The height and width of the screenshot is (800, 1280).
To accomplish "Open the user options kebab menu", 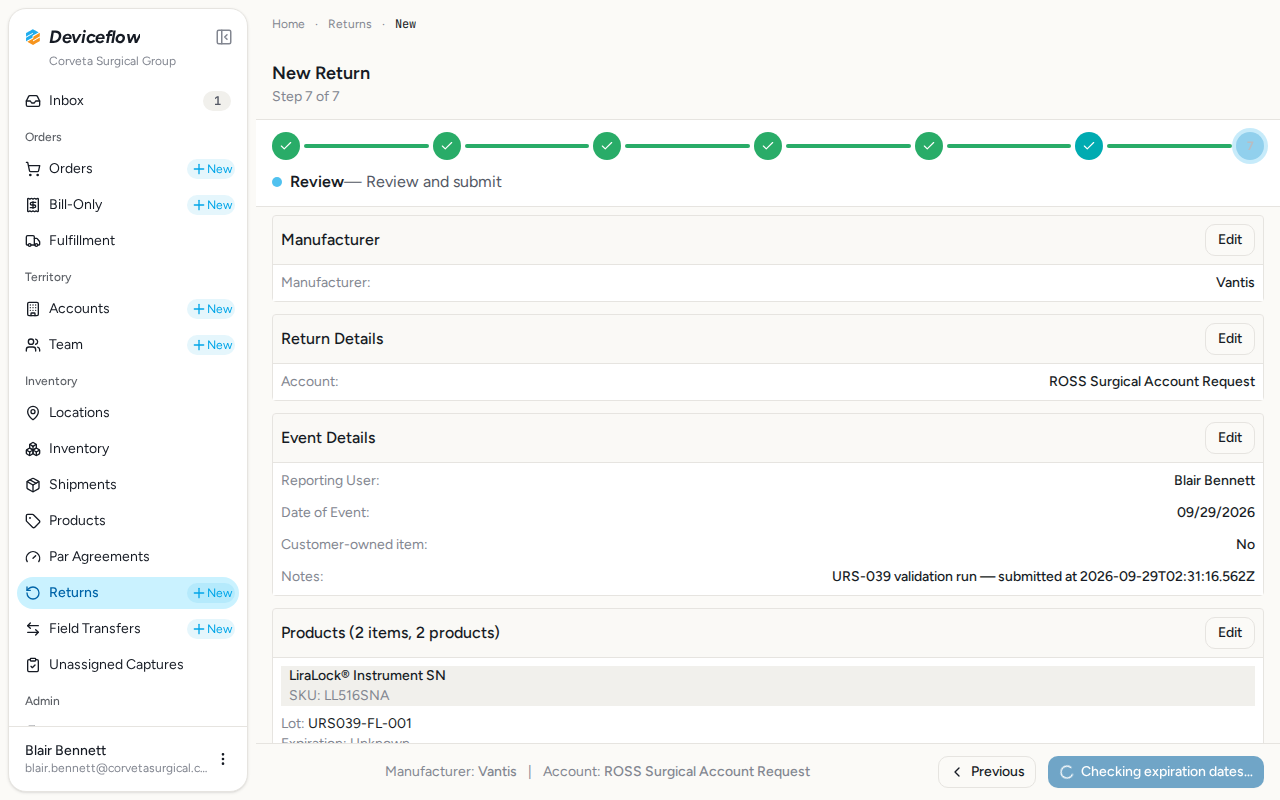I will [223, 759].
